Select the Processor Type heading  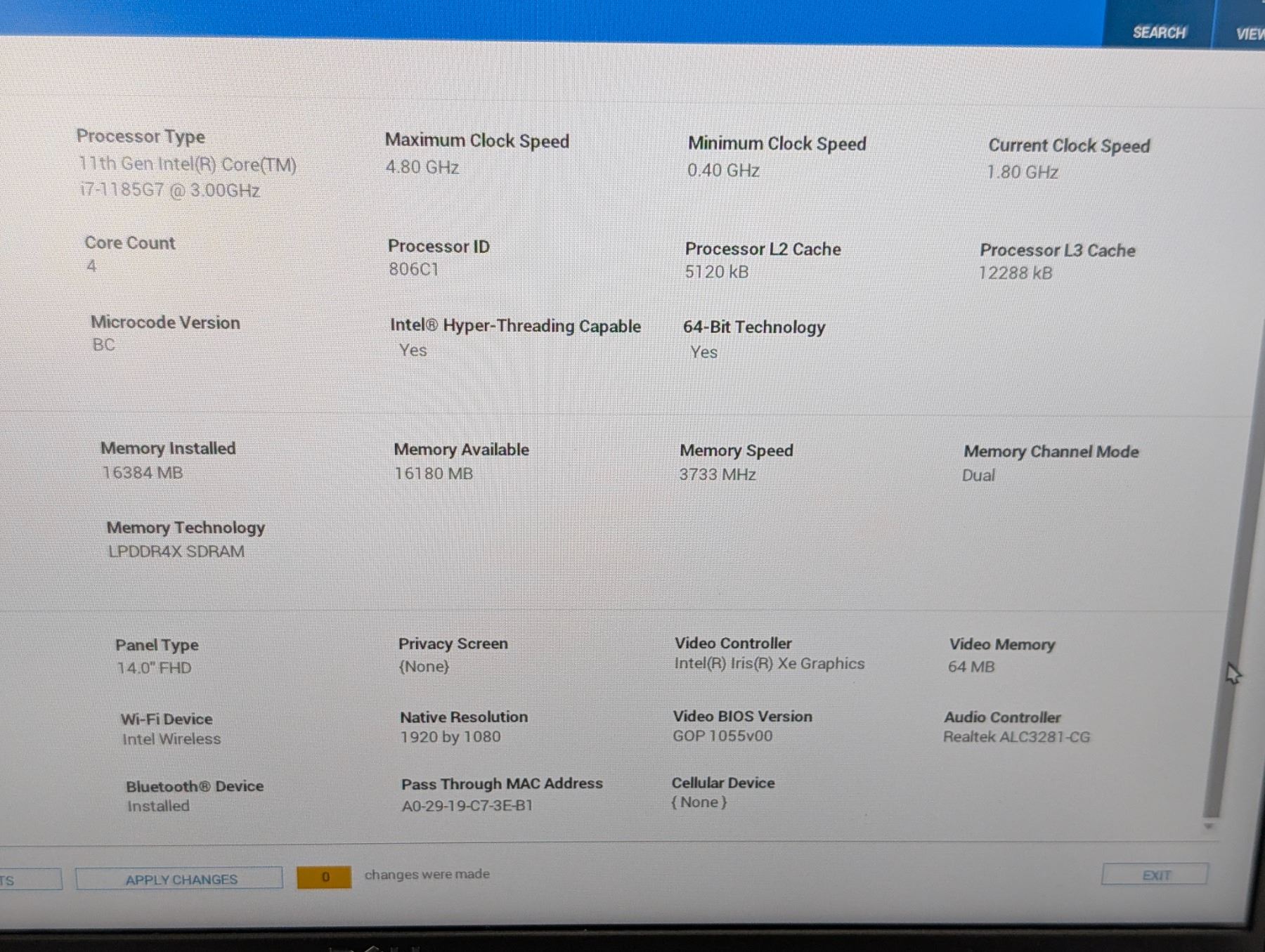pos(141,136)
